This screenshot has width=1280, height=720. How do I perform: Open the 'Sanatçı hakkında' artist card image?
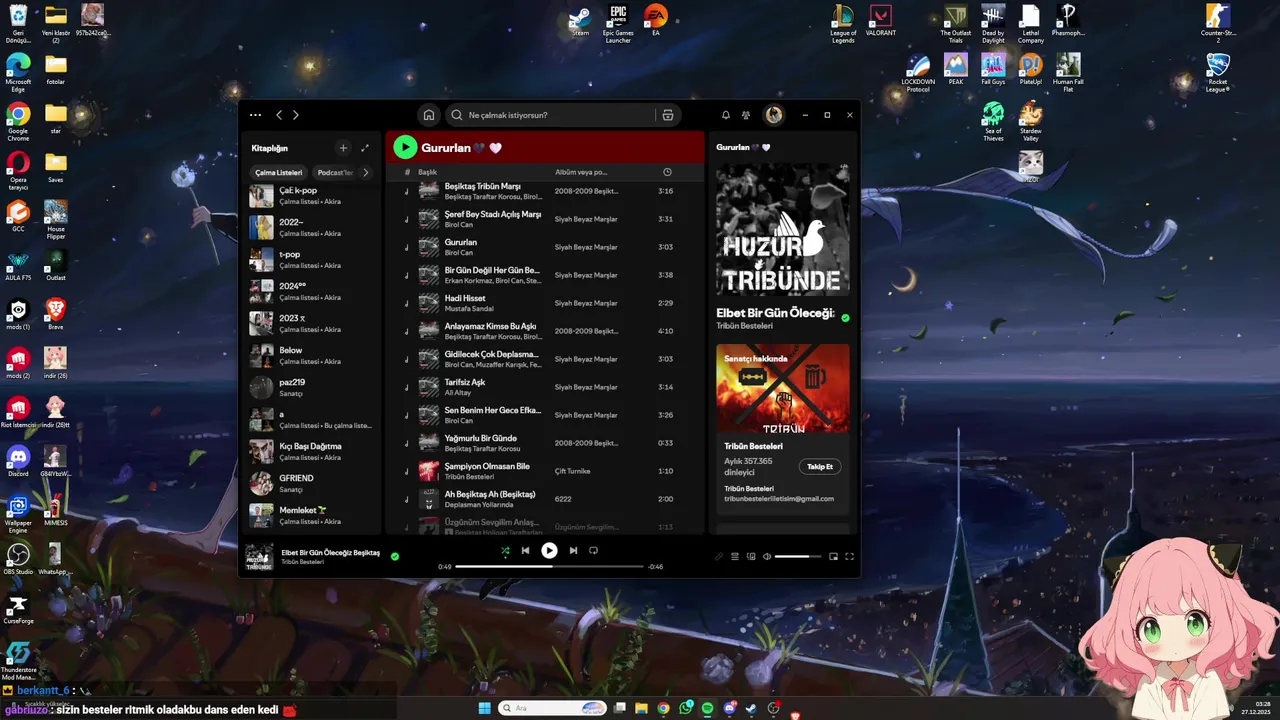click(x=783, y=389)
